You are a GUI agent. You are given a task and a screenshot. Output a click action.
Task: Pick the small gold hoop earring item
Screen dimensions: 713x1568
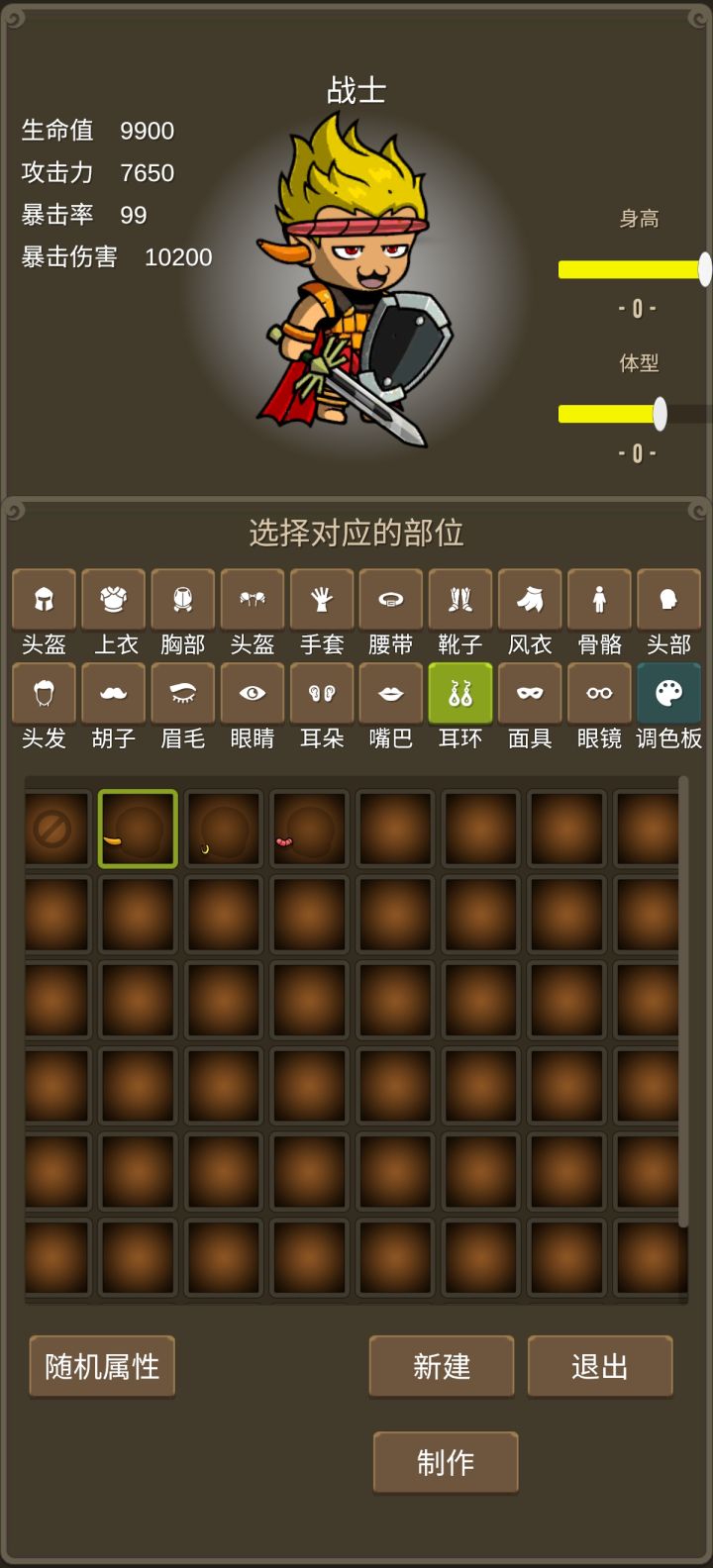tap(224, 829)
